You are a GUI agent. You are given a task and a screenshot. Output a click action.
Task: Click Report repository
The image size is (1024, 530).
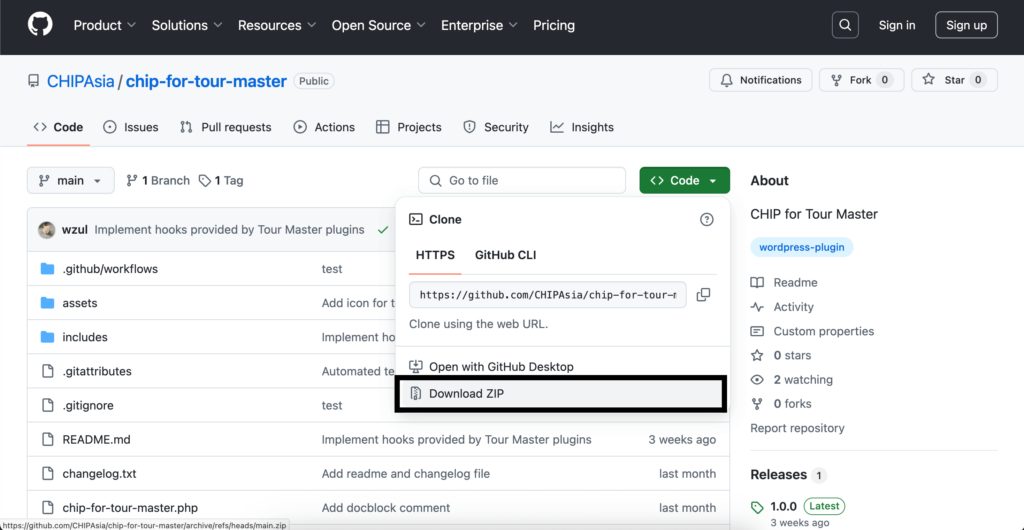pos(797,428)
